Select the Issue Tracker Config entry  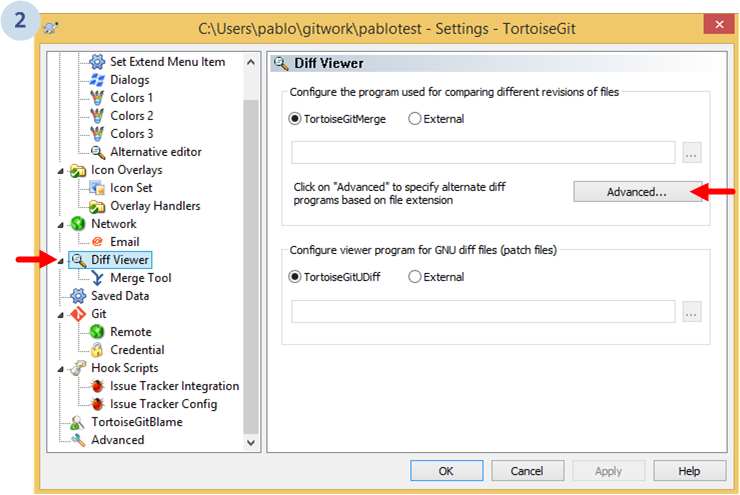163,404
